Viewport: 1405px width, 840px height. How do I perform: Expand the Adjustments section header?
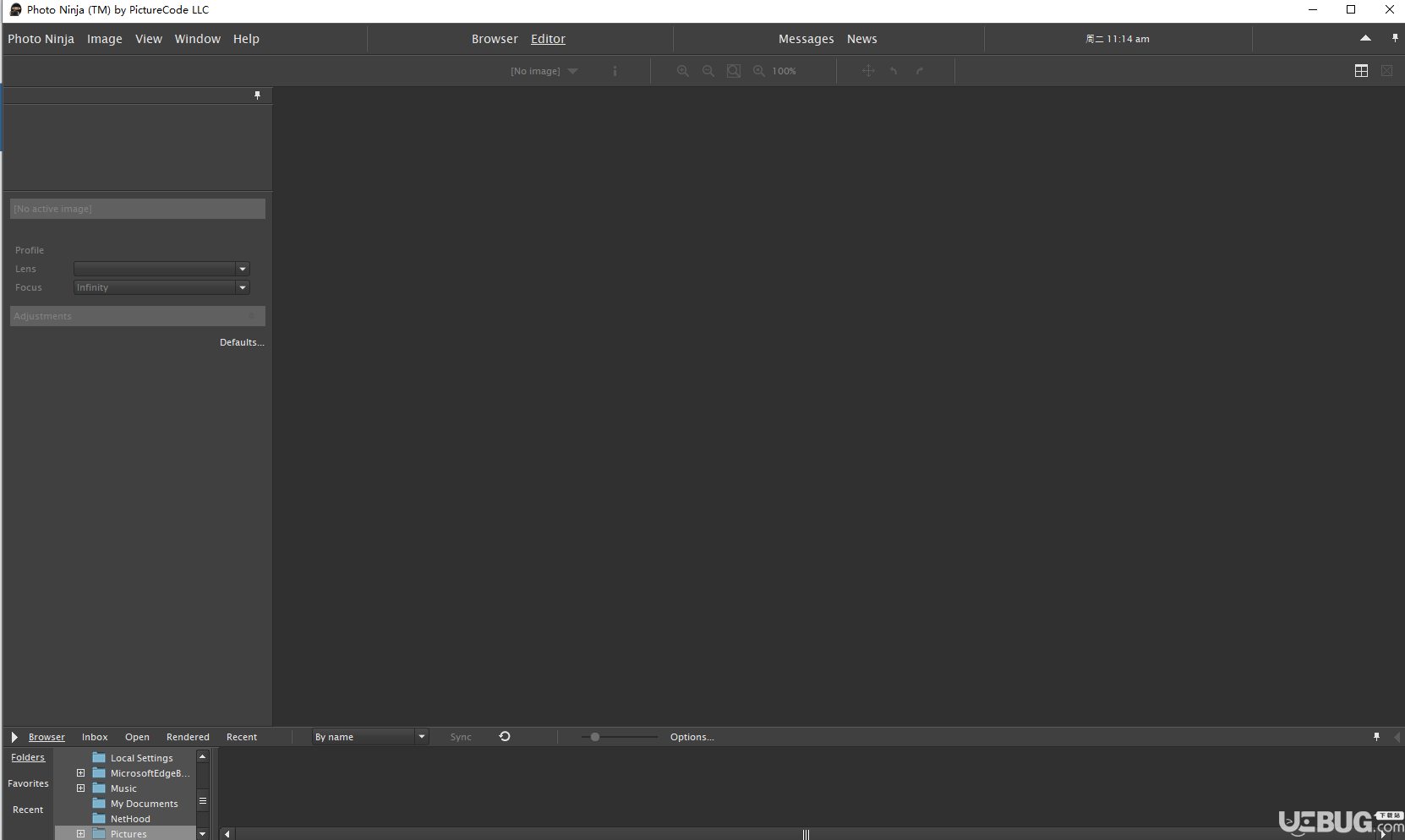coord(138,316)
